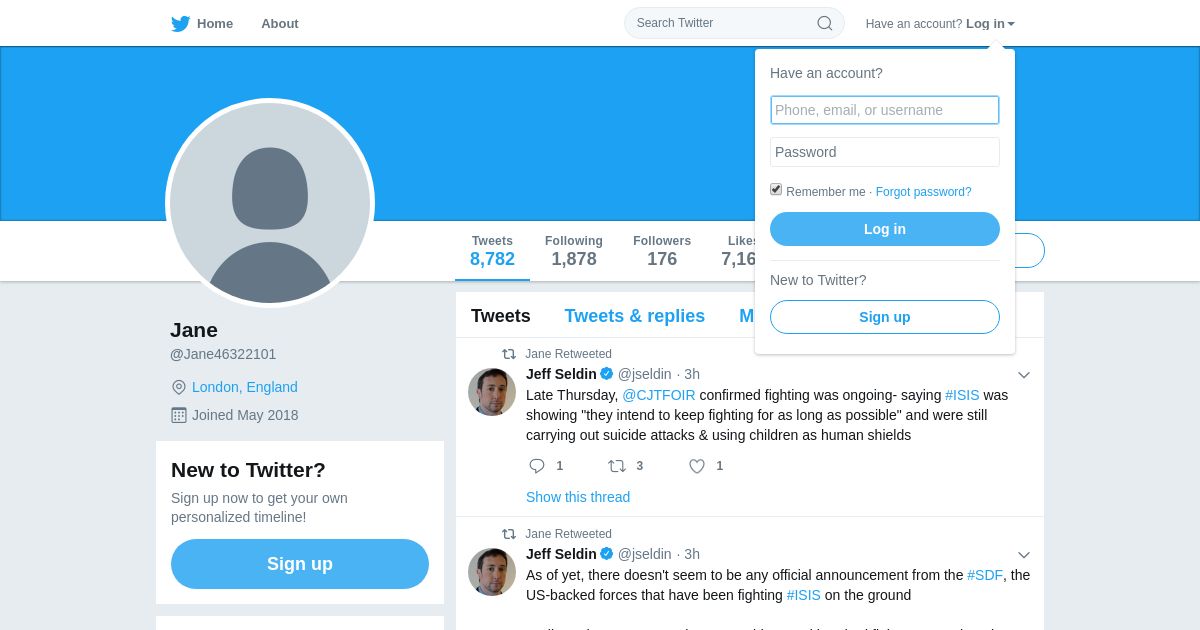Like the first Jeff Seldin tweet

click(697, 466)
